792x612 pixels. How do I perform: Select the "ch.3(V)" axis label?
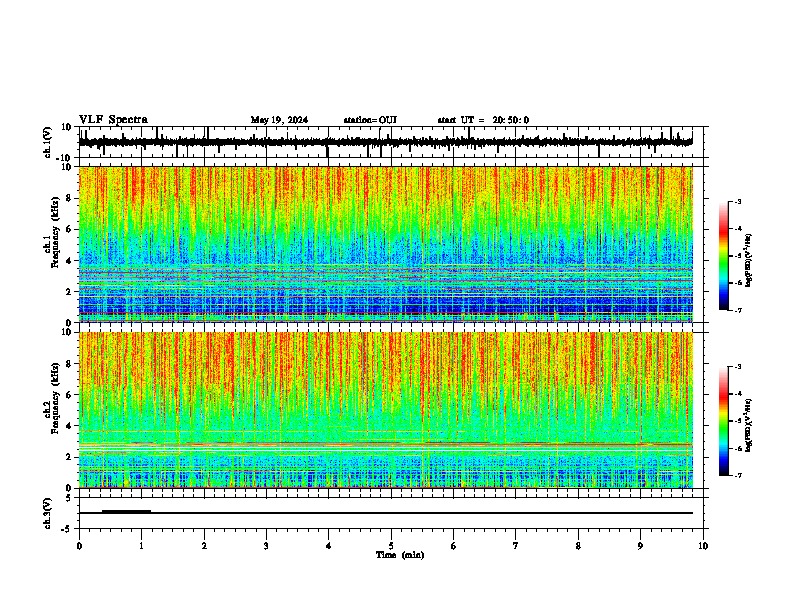[x=48, y=514]
